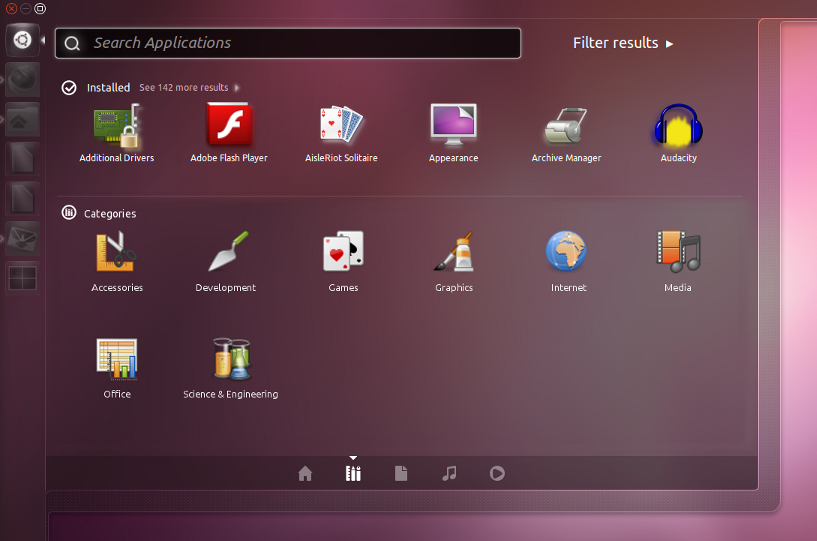Switch to the Video lens tab
This screenshot has height=541, width=817.
tap(497, 474)
